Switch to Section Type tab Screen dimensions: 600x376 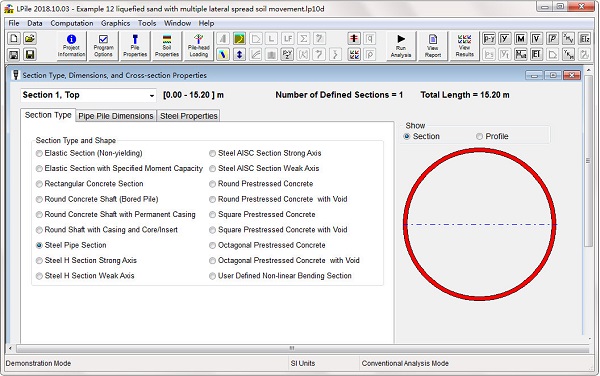pyautogui.click(x=48, y=115)
